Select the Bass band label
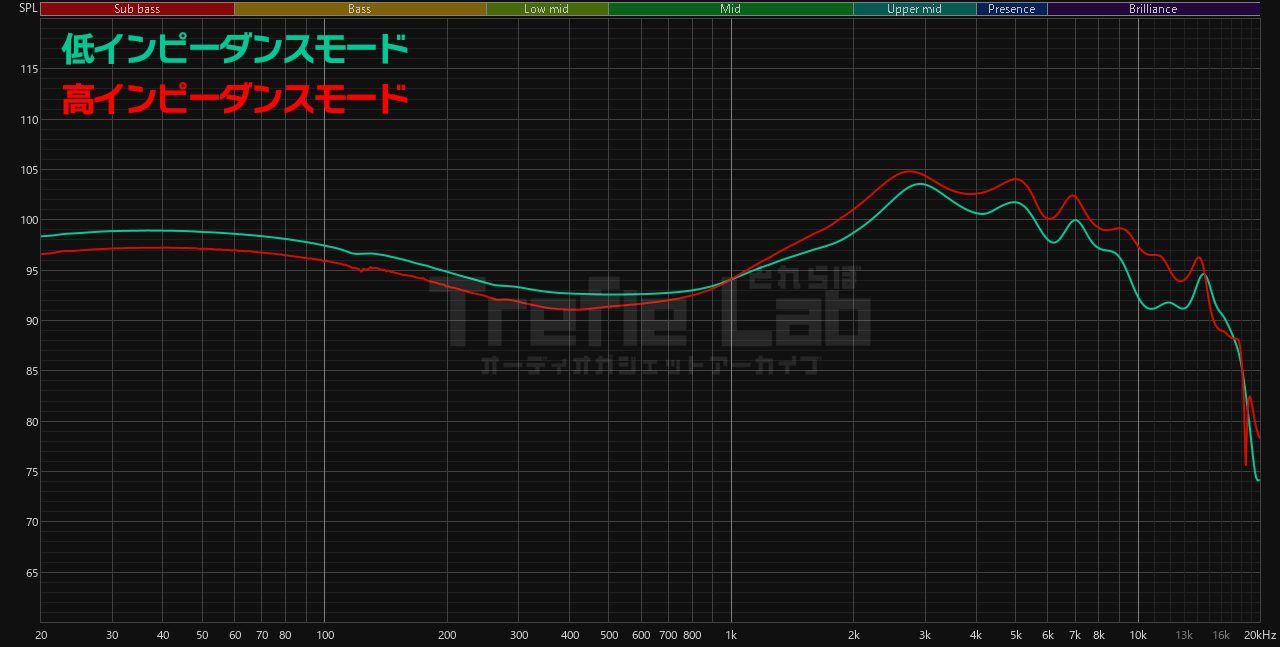 (x=360, y=9)
